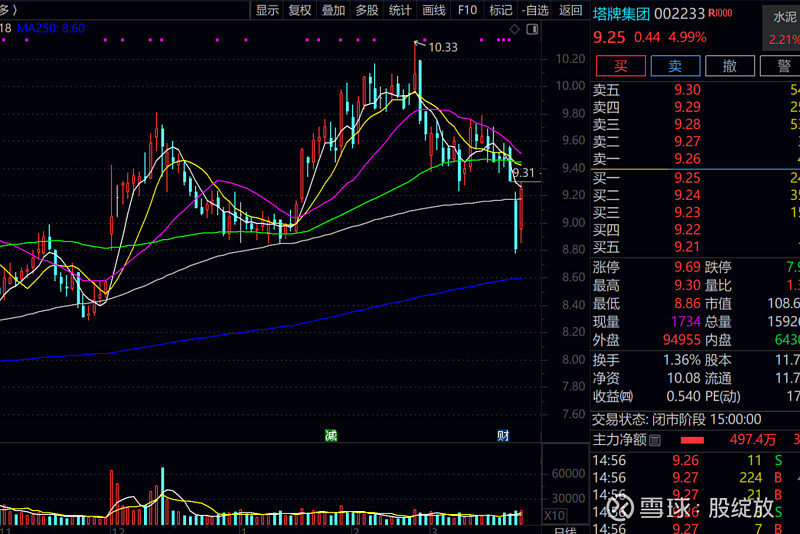Click 换手 value 1.36%

pyautogui.click(x=682, y=360)
